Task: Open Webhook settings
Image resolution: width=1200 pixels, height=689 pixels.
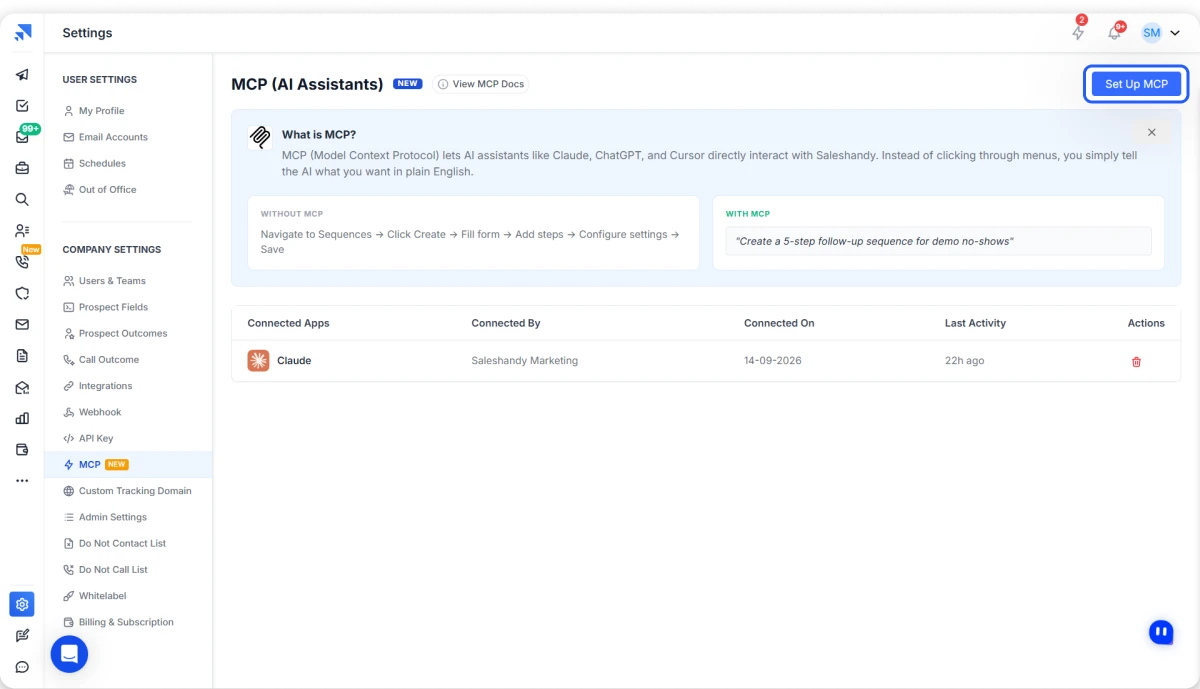Action: pos(100,412)
